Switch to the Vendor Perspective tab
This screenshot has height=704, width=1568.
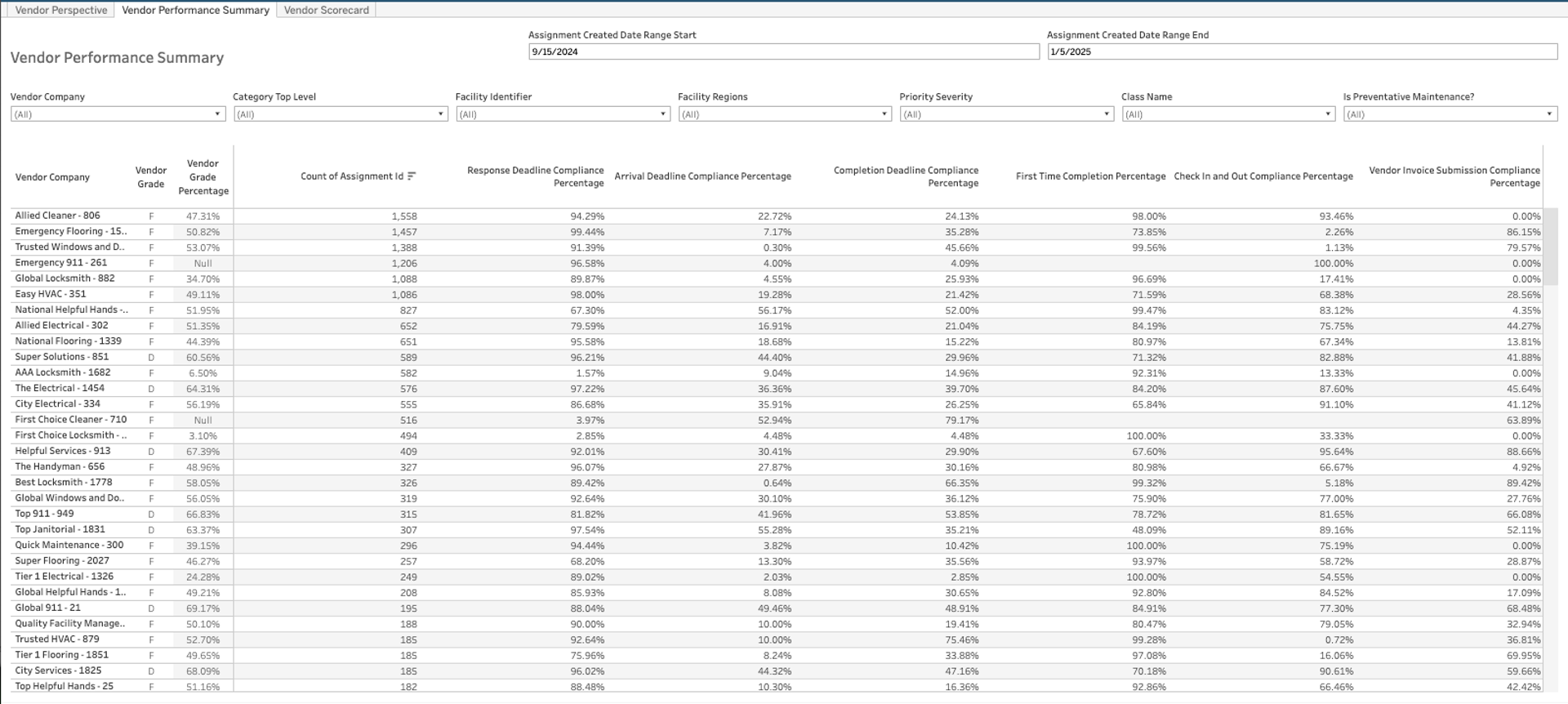point(61,10)
